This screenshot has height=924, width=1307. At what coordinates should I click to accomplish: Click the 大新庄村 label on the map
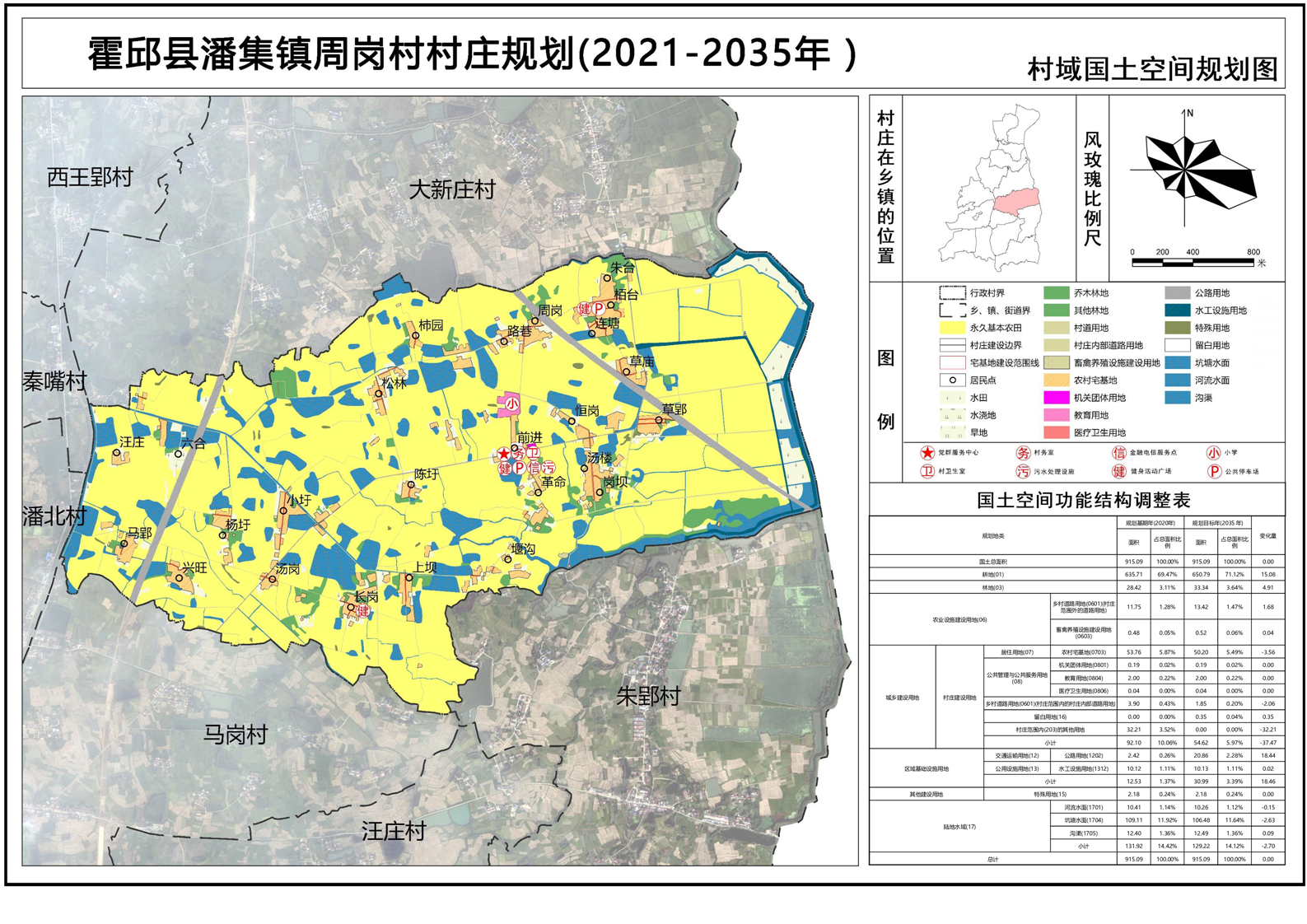452,190
